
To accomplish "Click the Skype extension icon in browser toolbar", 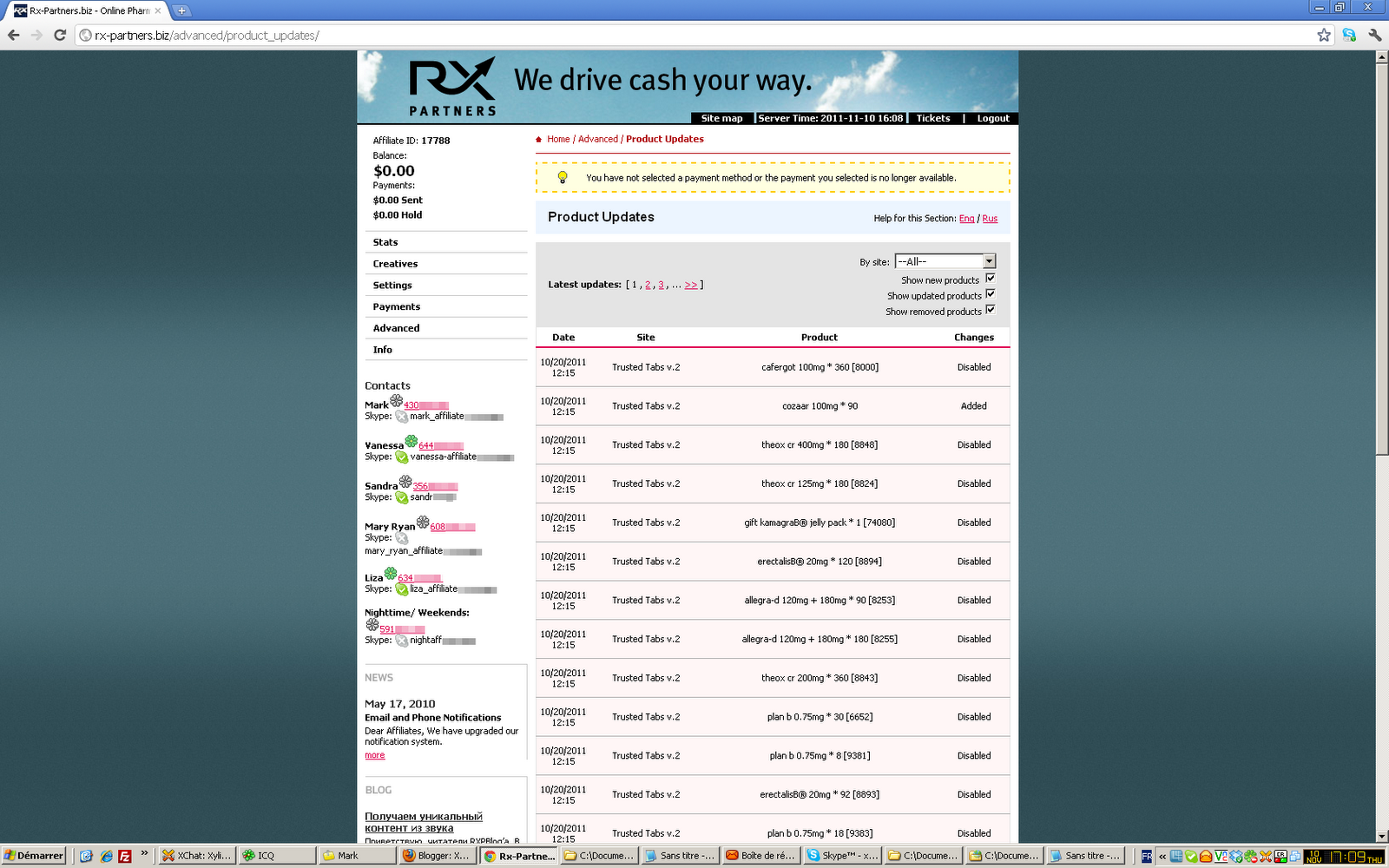I will pyautogui.click(x=1349, y=35).
